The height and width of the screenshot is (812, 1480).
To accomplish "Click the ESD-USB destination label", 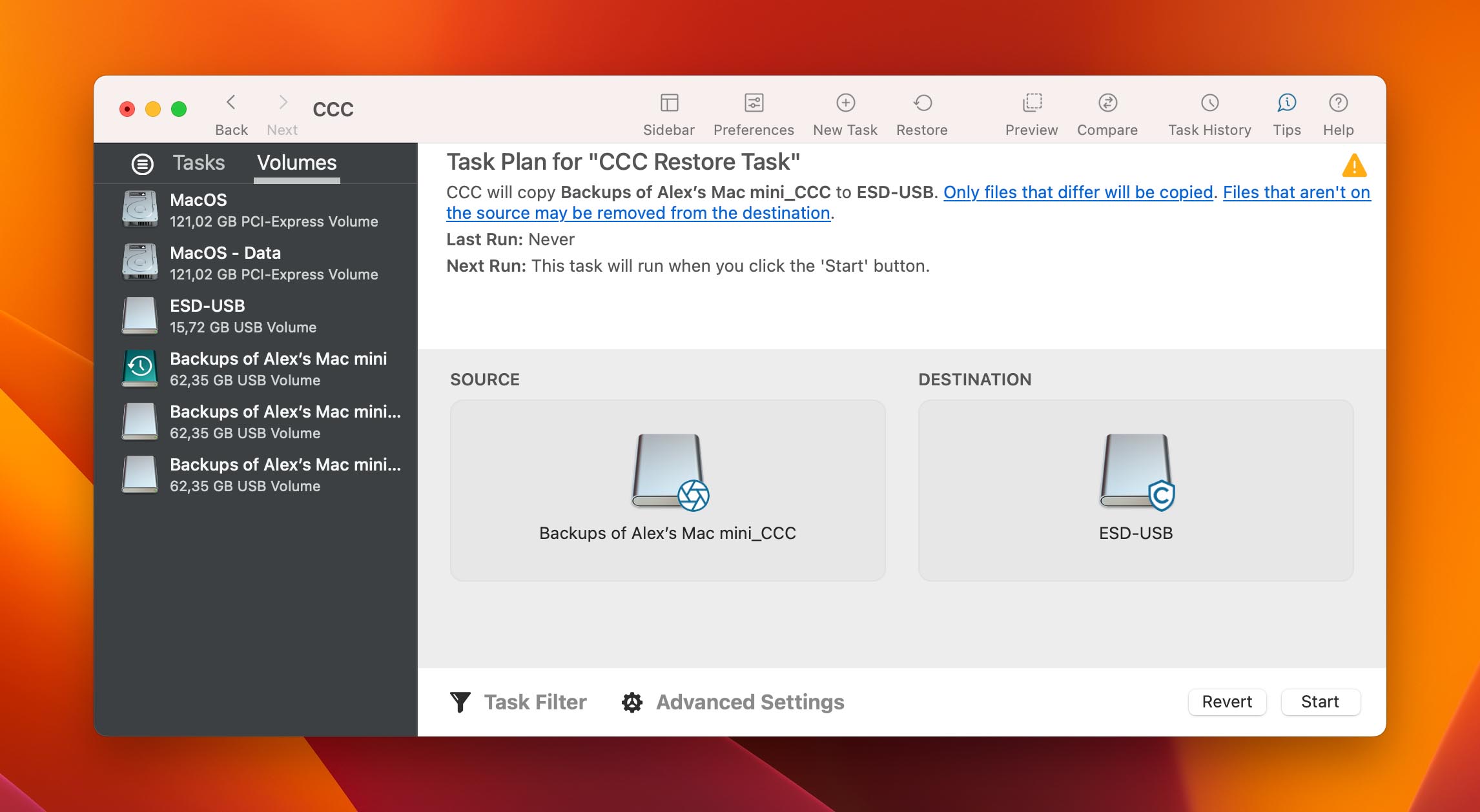I will (1136, 533).
